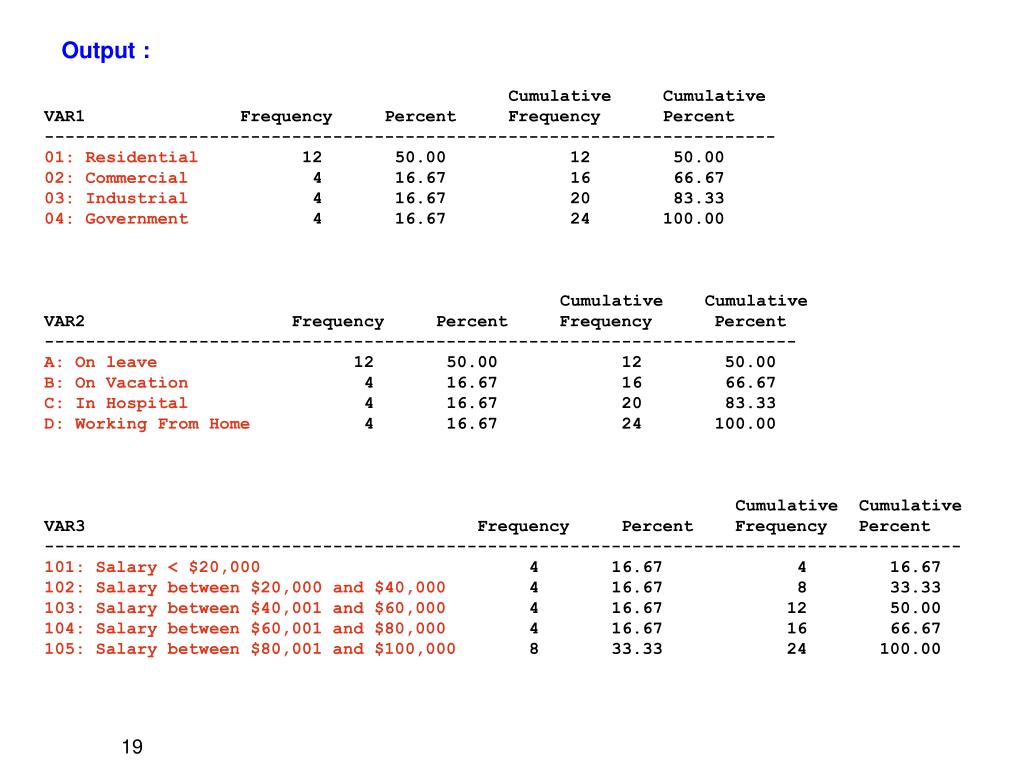
Task: Click the VAR2 table header
Action: pos(64,321)
